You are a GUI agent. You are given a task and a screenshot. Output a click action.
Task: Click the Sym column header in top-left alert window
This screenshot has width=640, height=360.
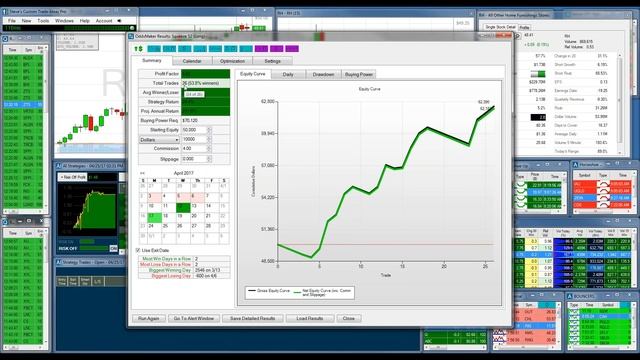(x=29, y=50)
